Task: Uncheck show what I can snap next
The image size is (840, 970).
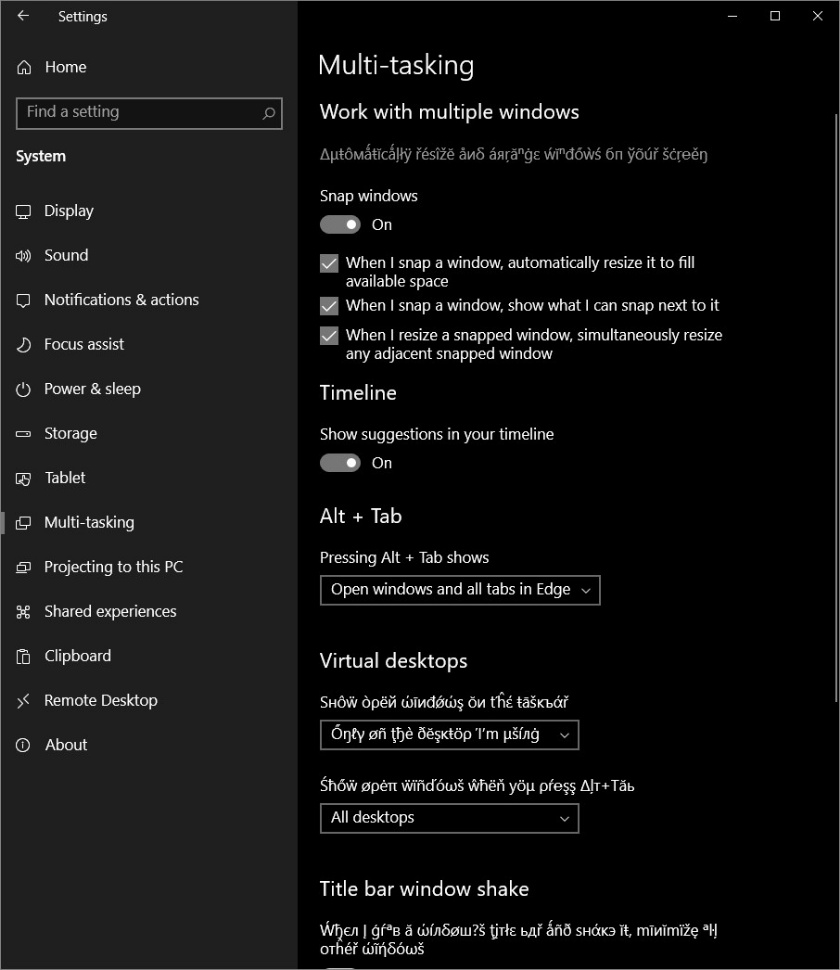Action: point(329,306)
